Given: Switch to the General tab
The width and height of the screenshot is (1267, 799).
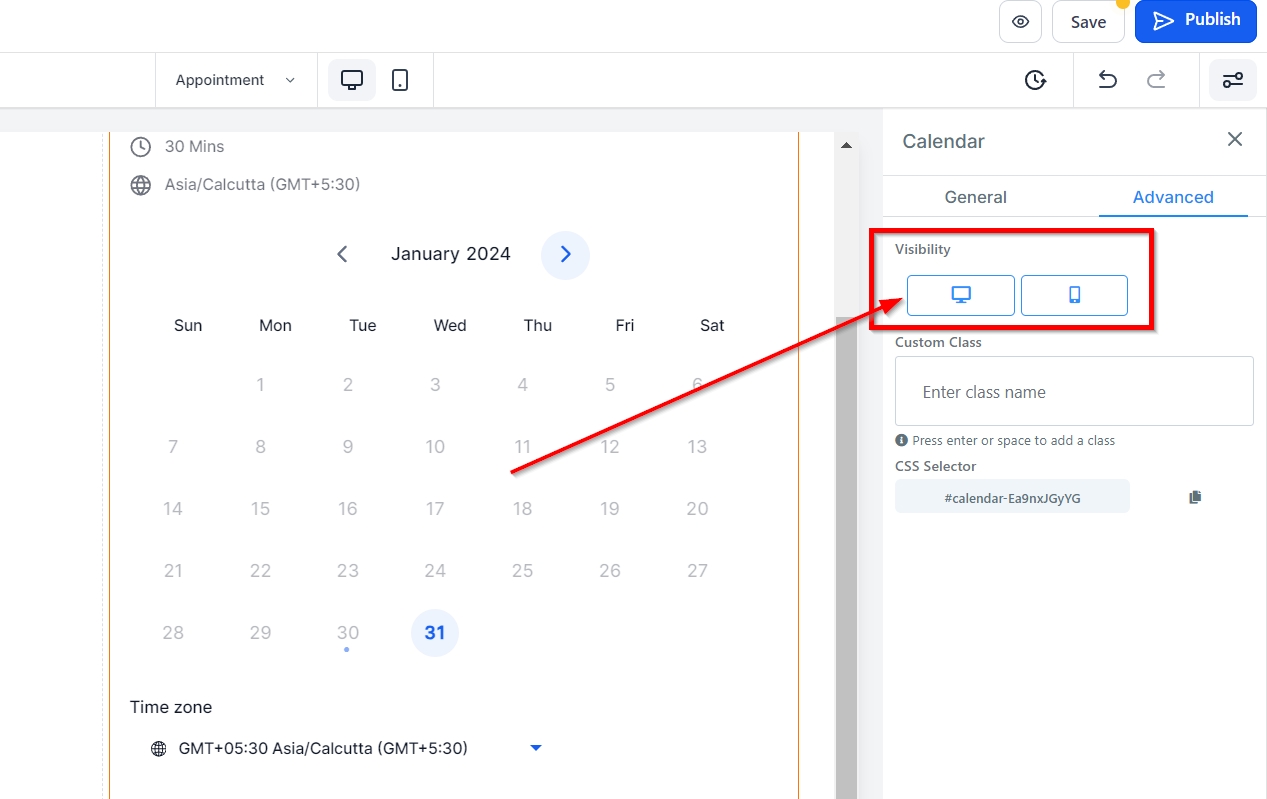Looking at the screenshot, I should click(x=975, y=197).
